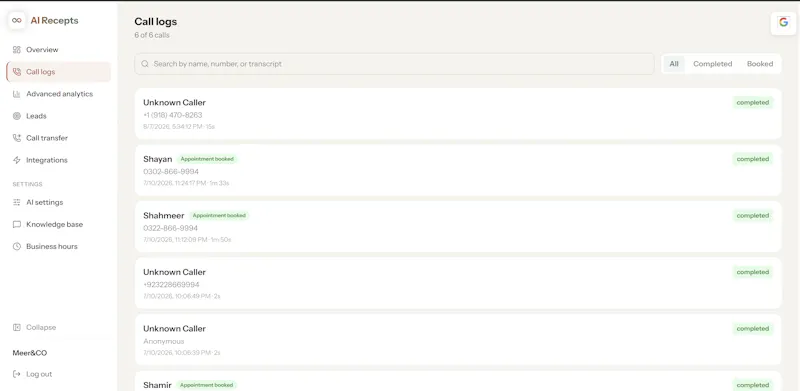
Task: Open AI settings
Action: pos(58,202)
